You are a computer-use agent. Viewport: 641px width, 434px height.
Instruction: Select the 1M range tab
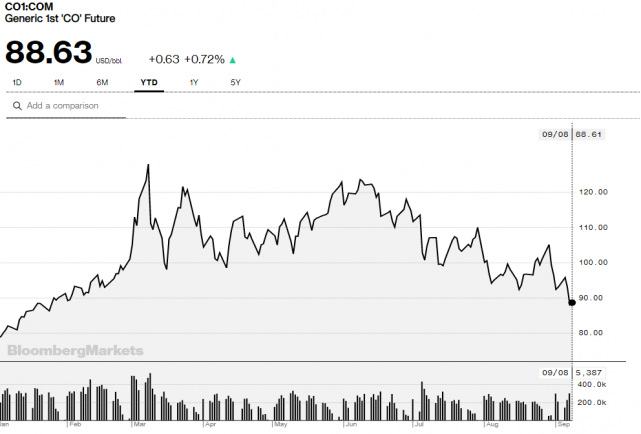(59, 81)
